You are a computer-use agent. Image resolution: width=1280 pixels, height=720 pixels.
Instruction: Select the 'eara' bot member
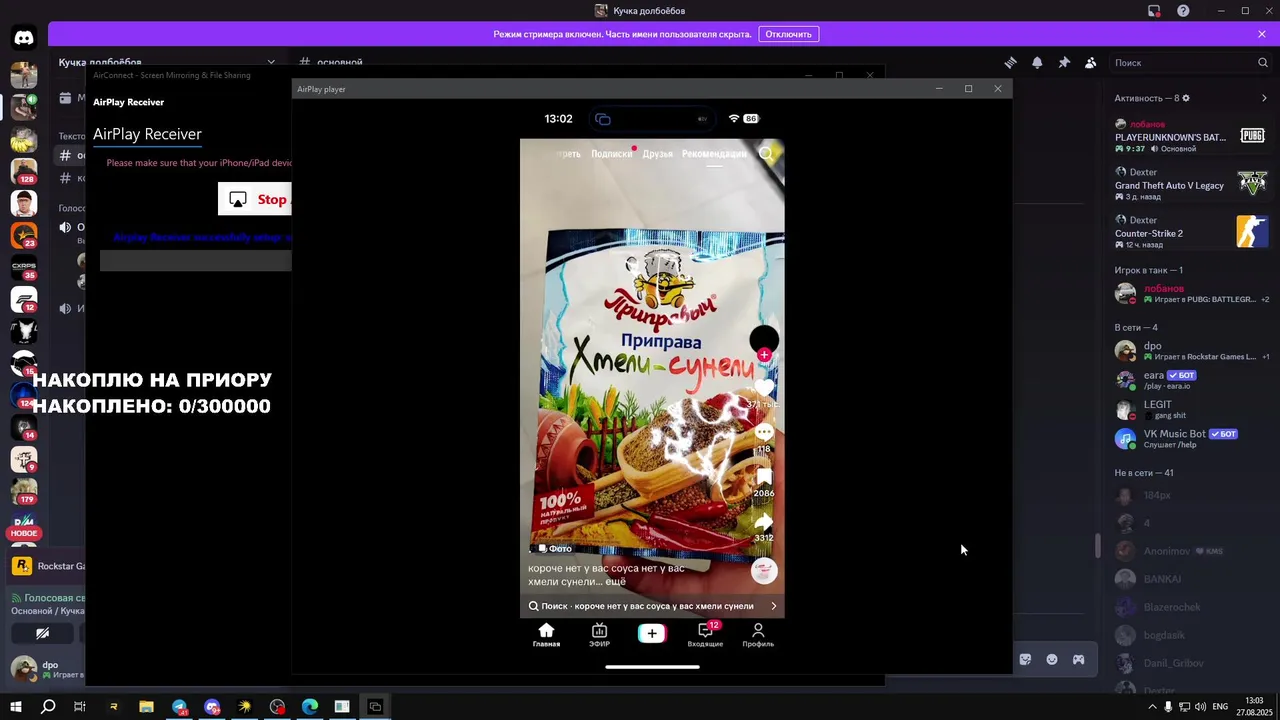(x=1190, y=380)
